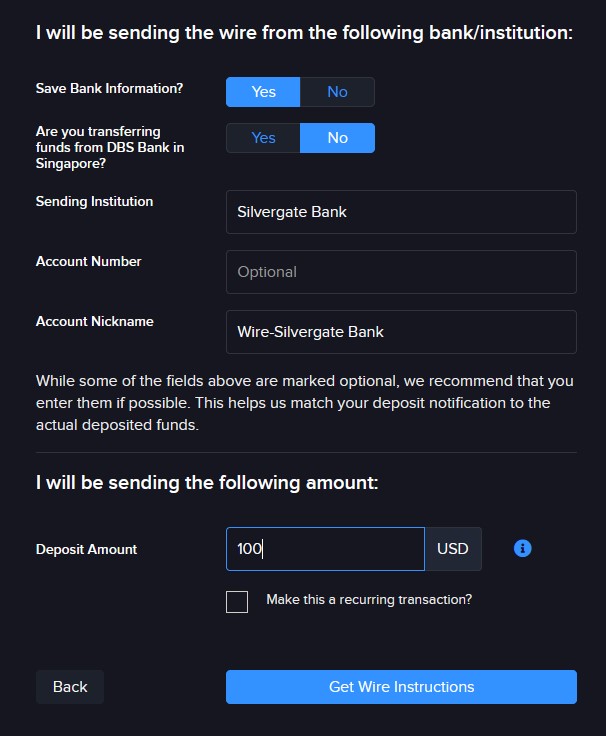Click the USD currency box

[x=453, y=549]
